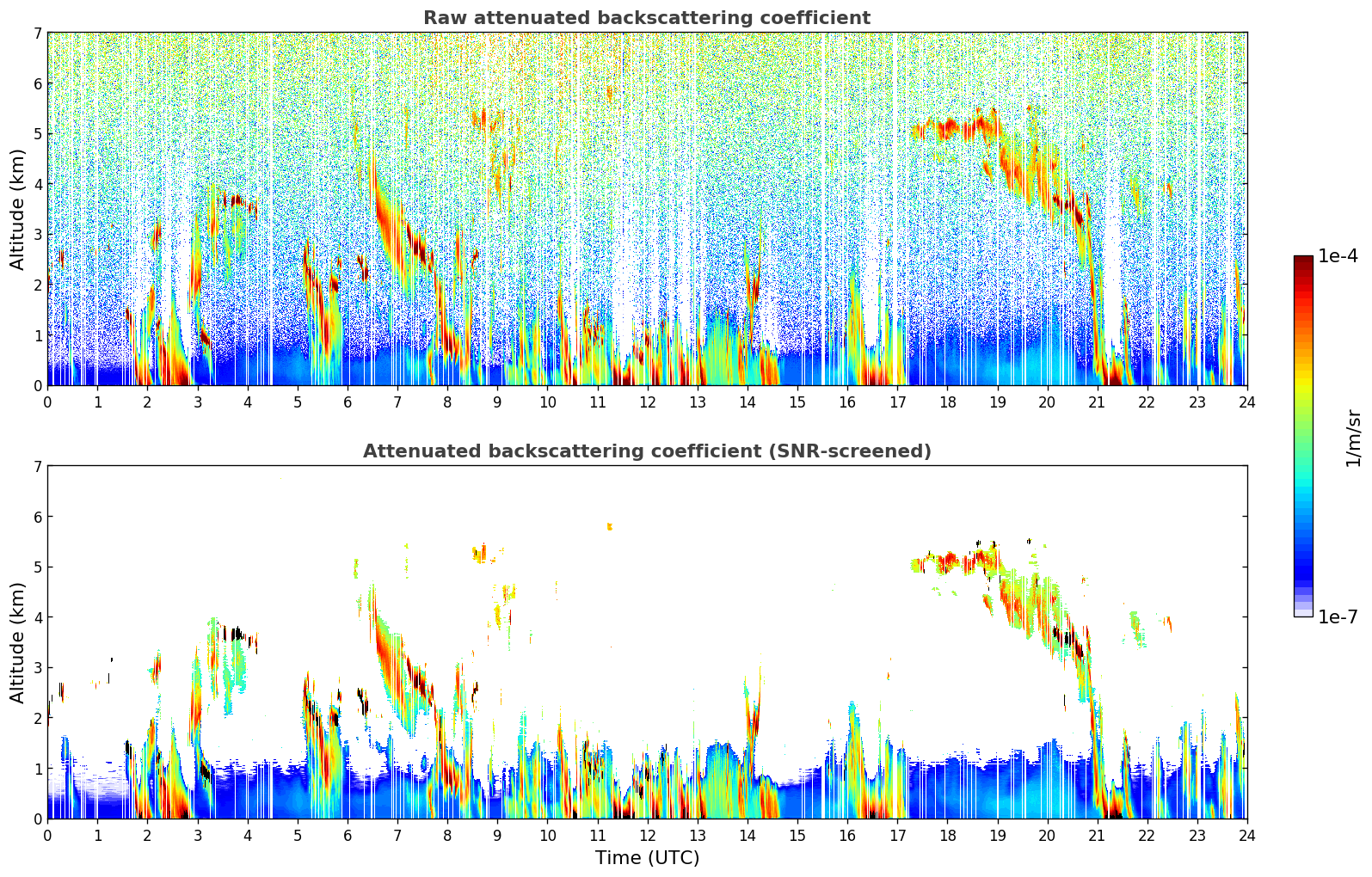Click time tick '6' under the raw plot
The width and height of the screenshot is (1372, 877).
click(348, 402)
